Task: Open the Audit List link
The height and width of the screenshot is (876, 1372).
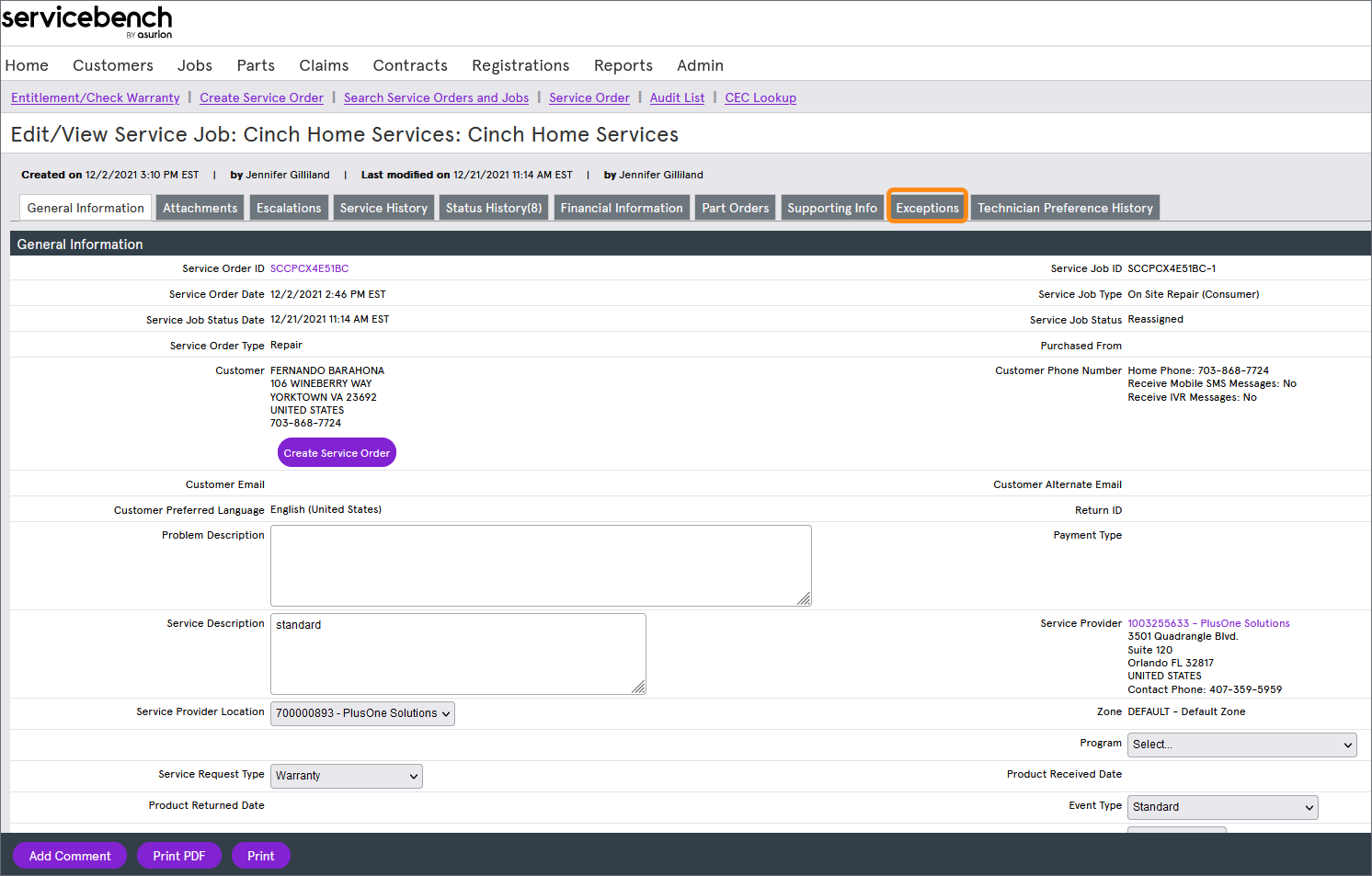Action: 678,97
